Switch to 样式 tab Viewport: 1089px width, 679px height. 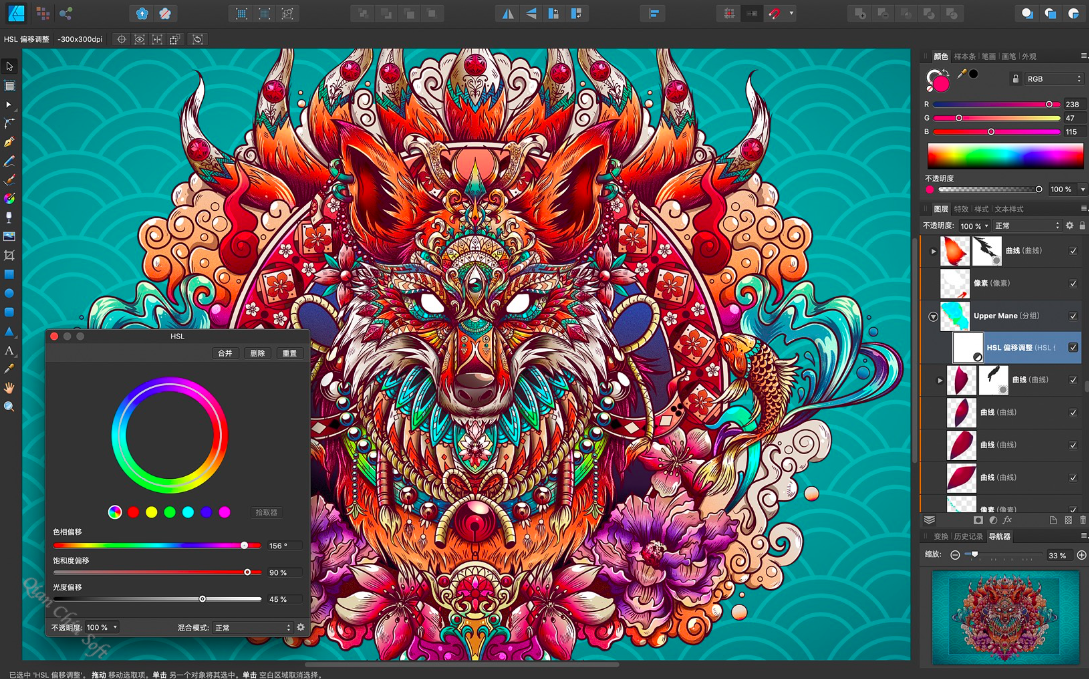pos(981,209)
